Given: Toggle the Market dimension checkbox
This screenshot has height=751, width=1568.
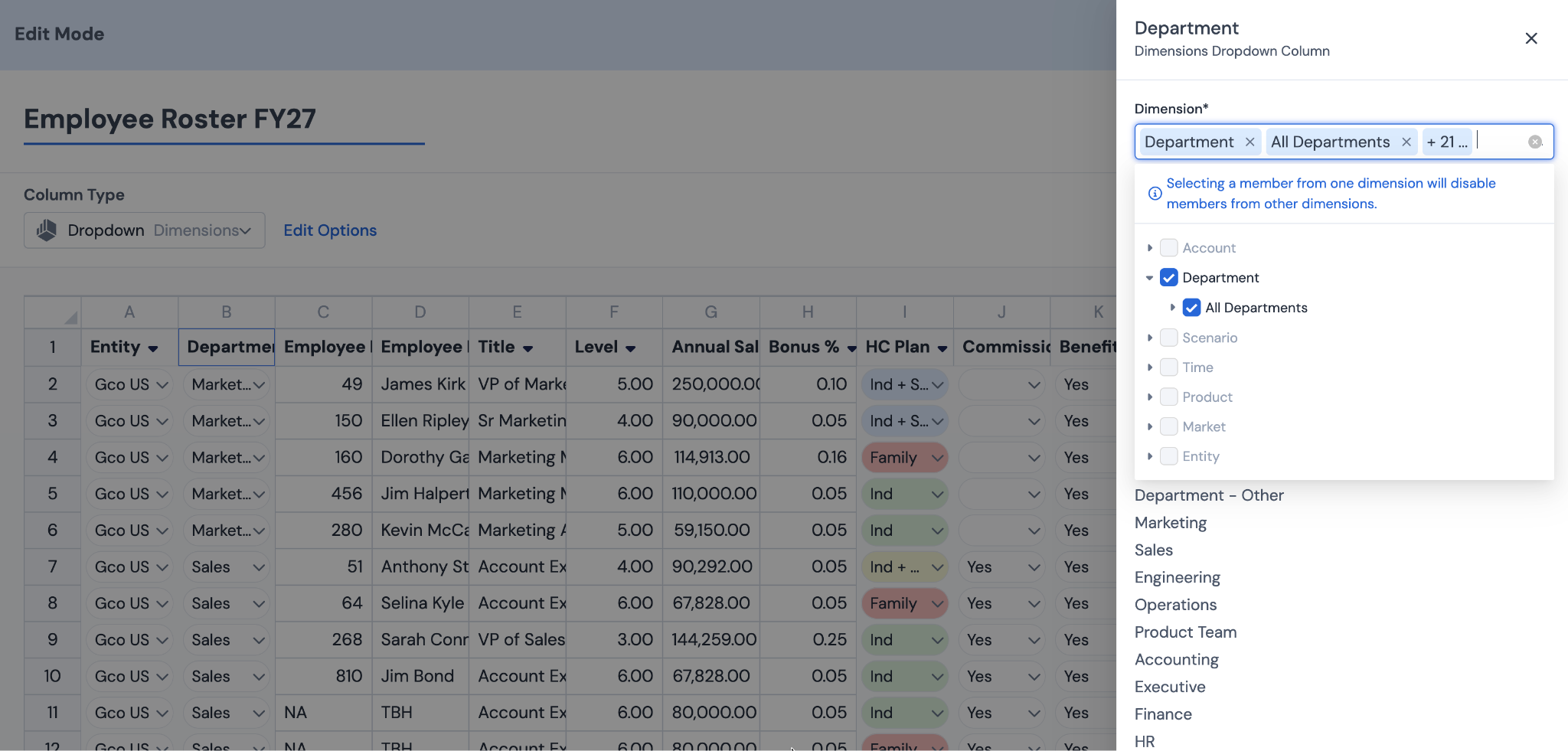Looking at the screenshot, I should point(1168,426).
